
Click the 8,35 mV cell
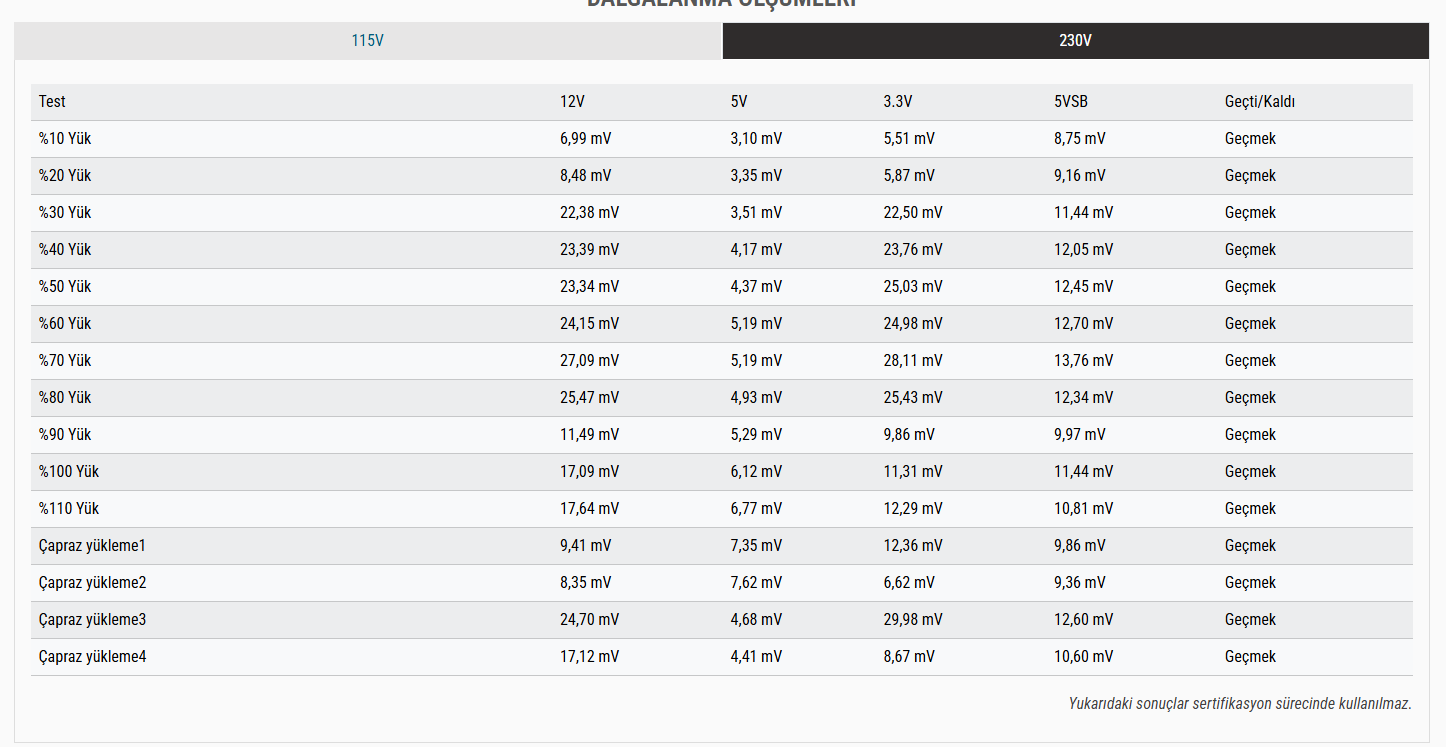(x=586, y=583)
